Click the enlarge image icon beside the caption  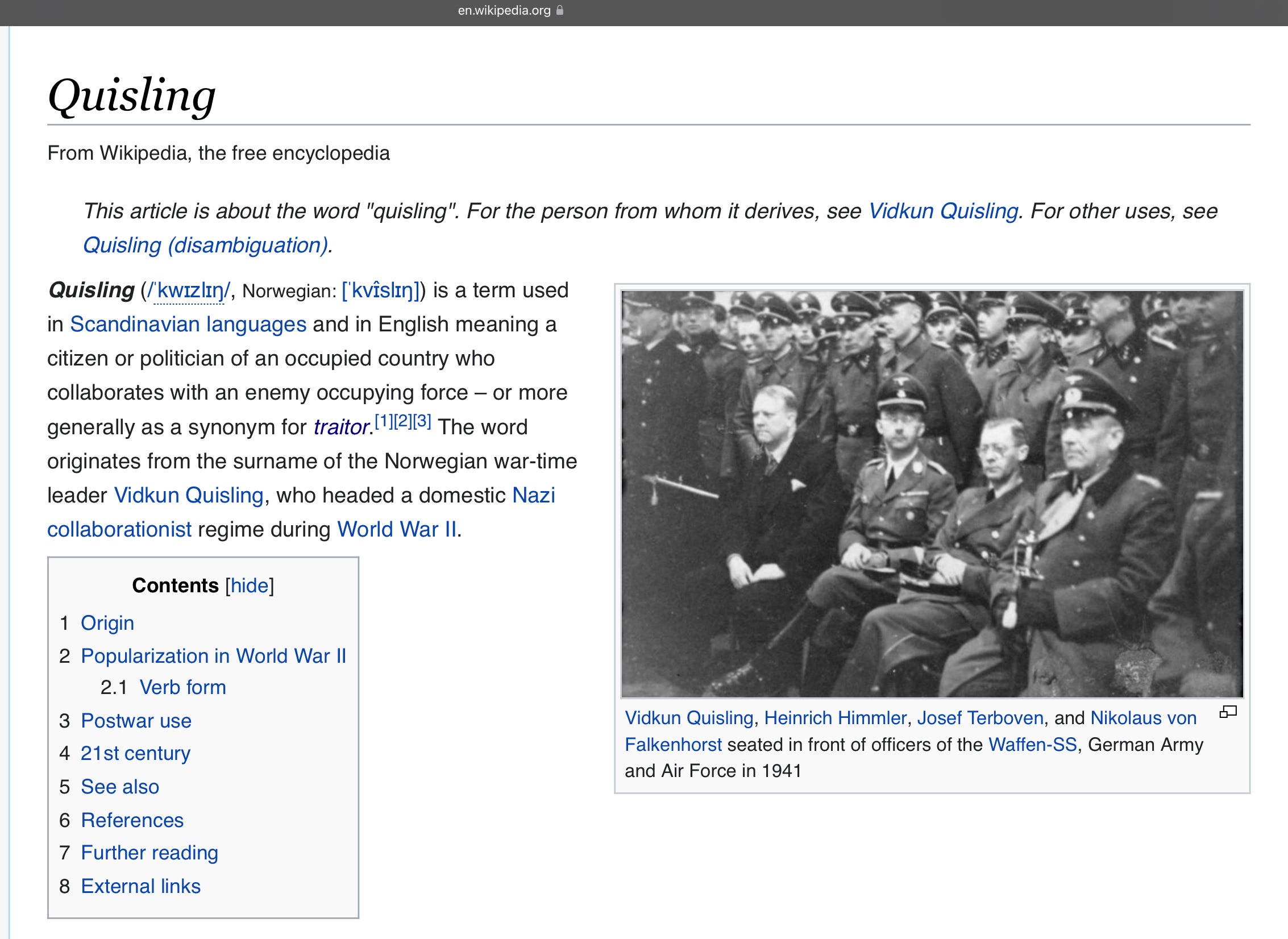click(x=1228, y=712)
